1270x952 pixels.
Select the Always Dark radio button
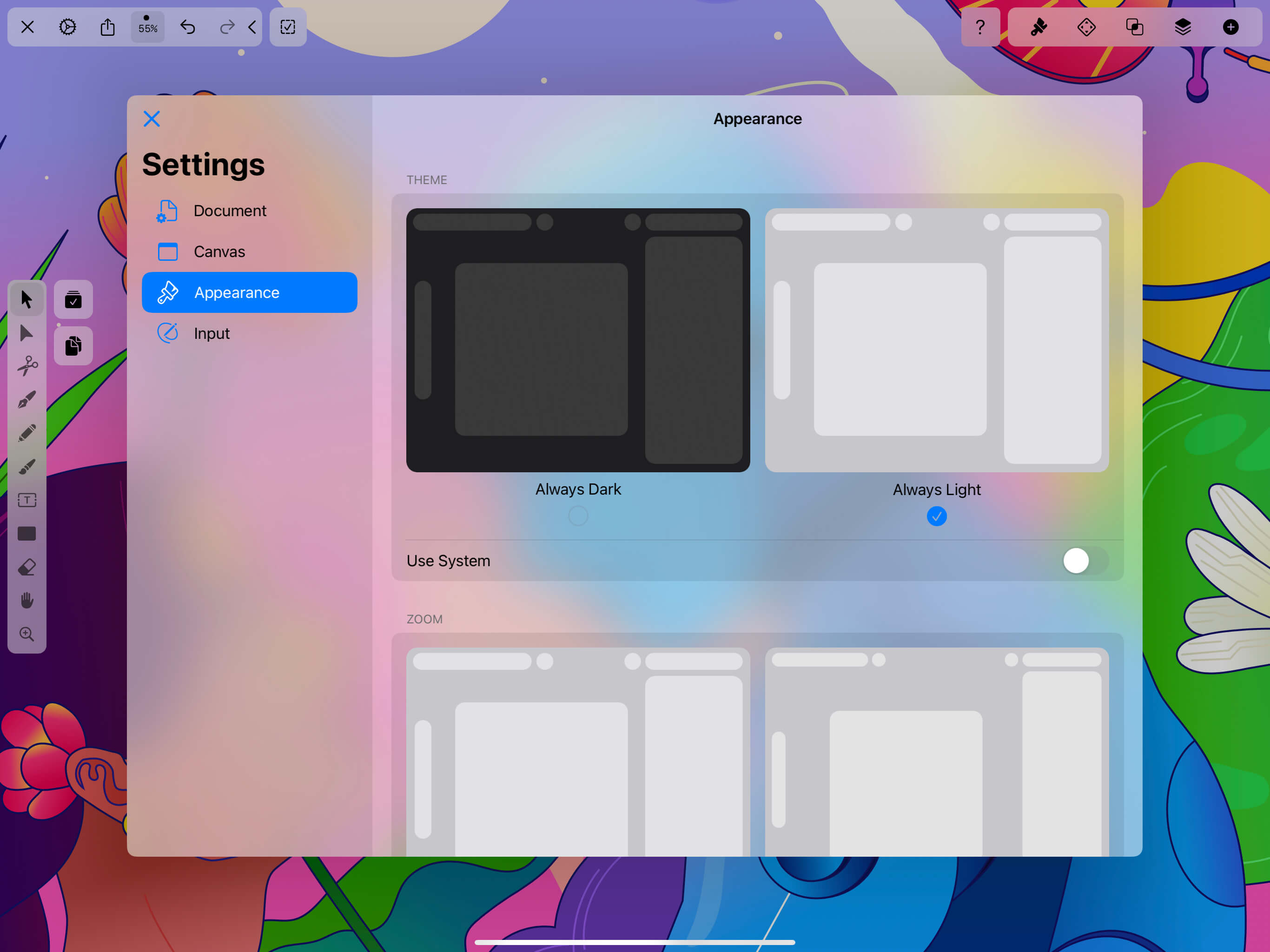577,516
